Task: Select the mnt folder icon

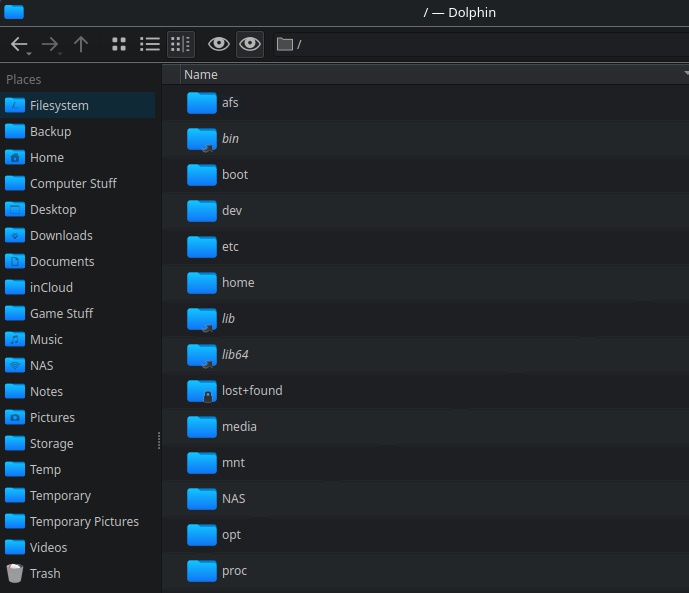Action: click(202, 463)
